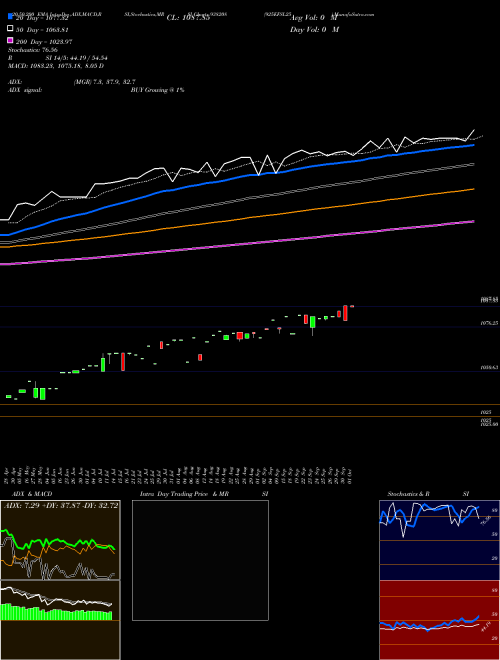Open the red RSI chart thumbnail
The height and width of the screenshot is (660, 500).
439,620
